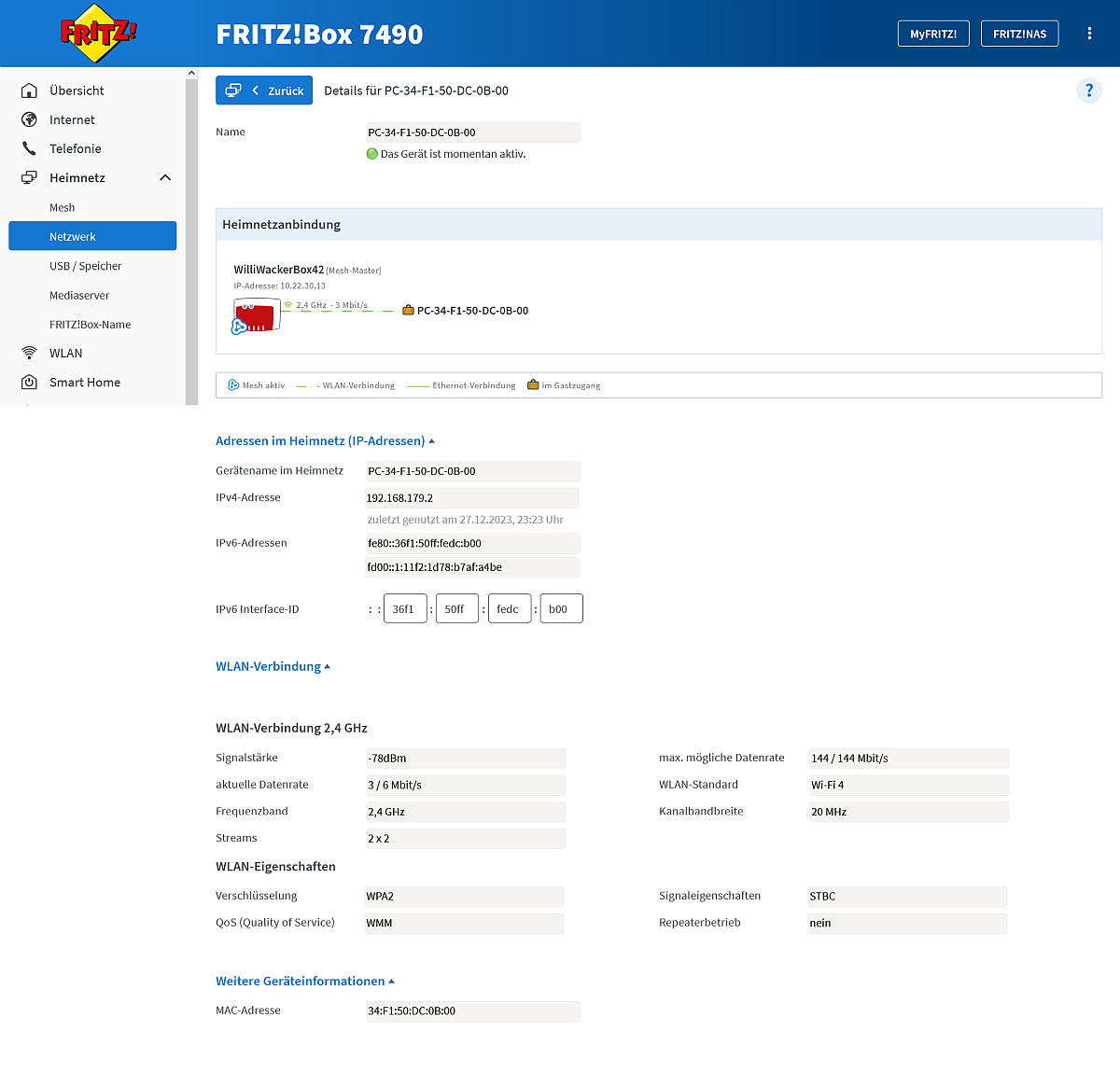Open USB / Speicher submenu item
1120x1087 pixels.
[85, 266]
